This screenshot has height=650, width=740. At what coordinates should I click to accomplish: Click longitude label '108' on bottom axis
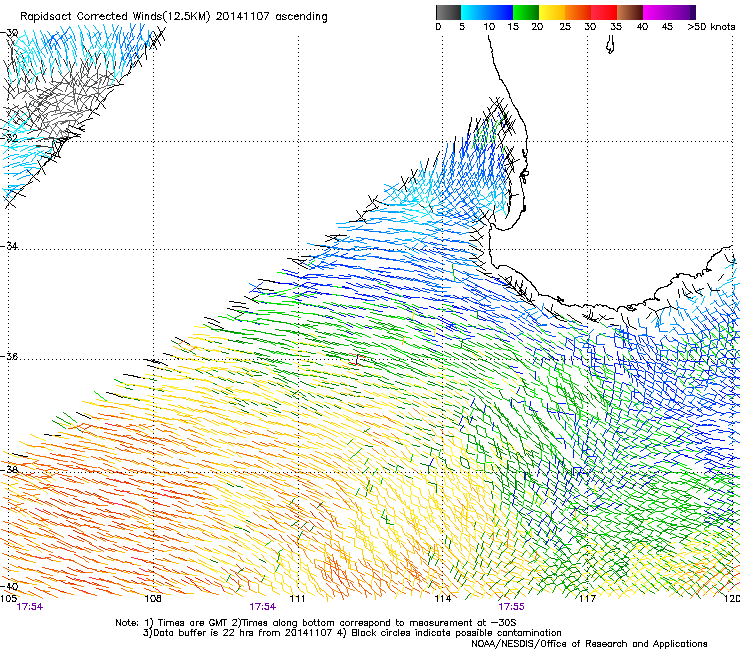tap(153, 599)
